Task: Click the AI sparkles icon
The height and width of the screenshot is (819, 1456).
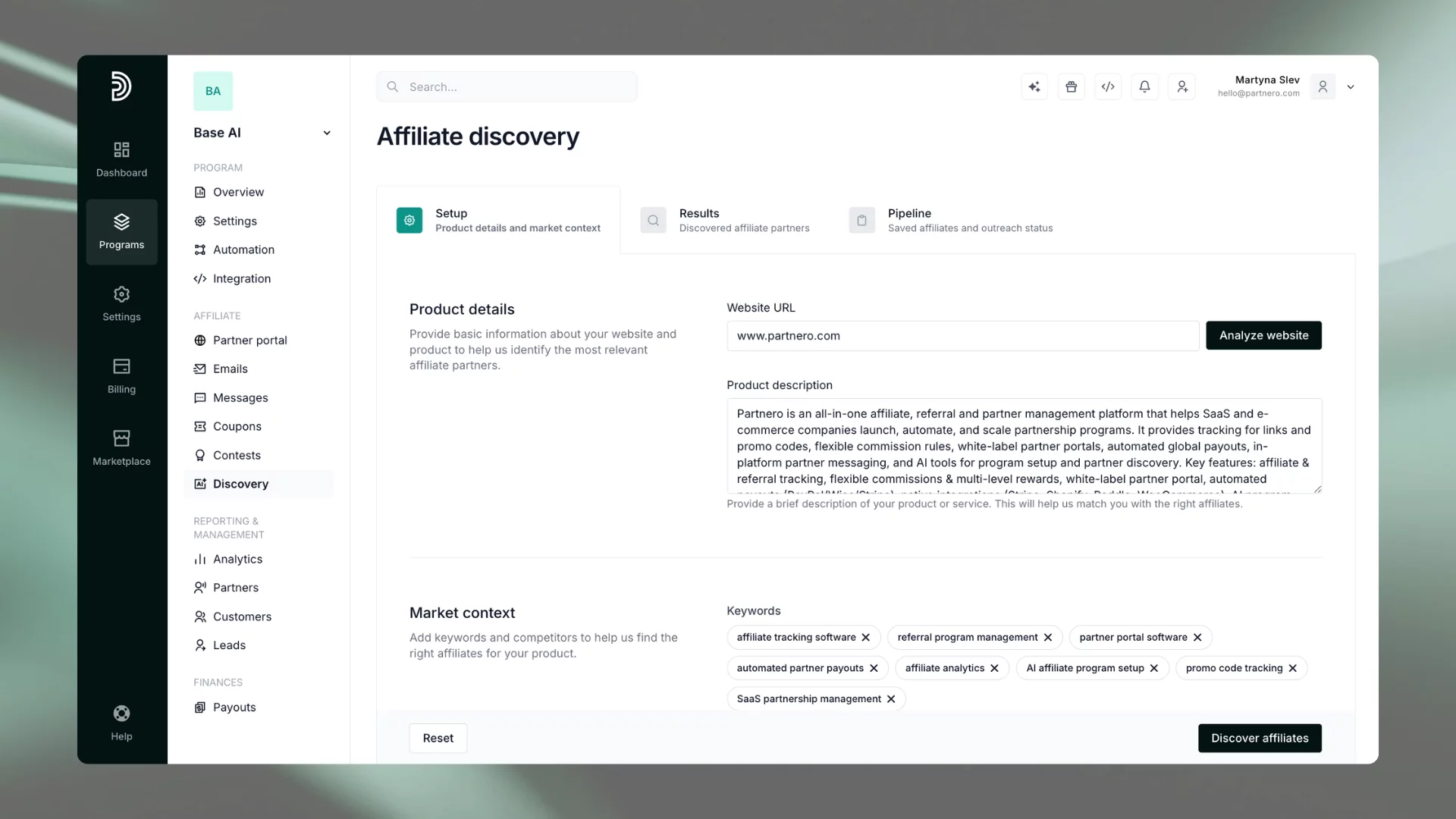Action: click(x=1034, y=86)
